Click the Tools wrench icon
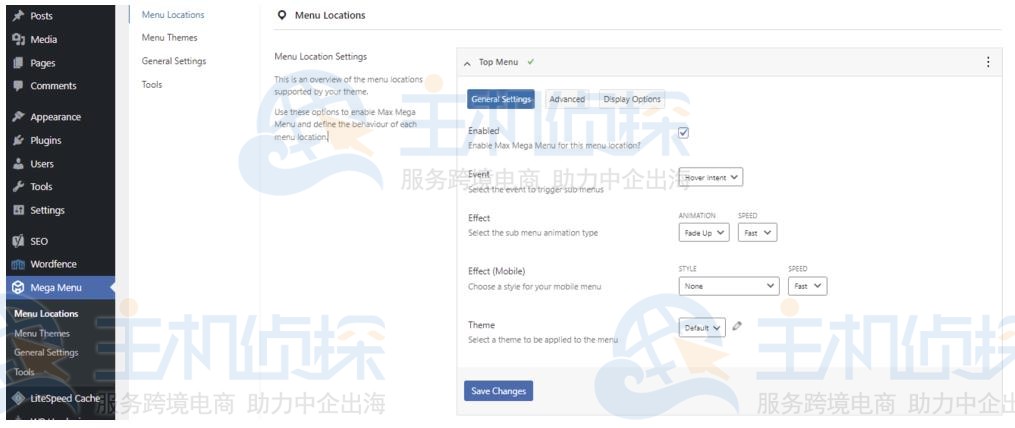Screen dimensions: 1015x428 pyautogui.click(x=18, y=186)
